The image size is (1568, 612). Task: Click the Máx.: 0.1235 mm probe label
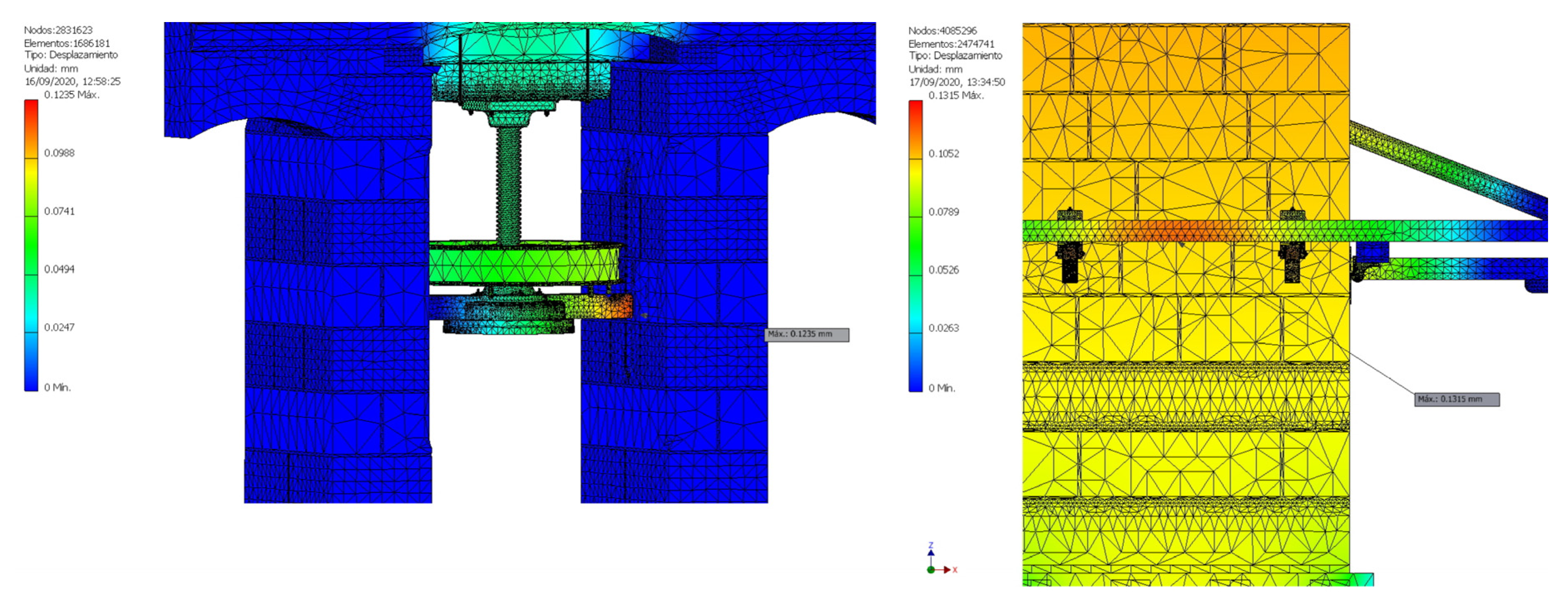pyautogui.click(x=806, y=334)
